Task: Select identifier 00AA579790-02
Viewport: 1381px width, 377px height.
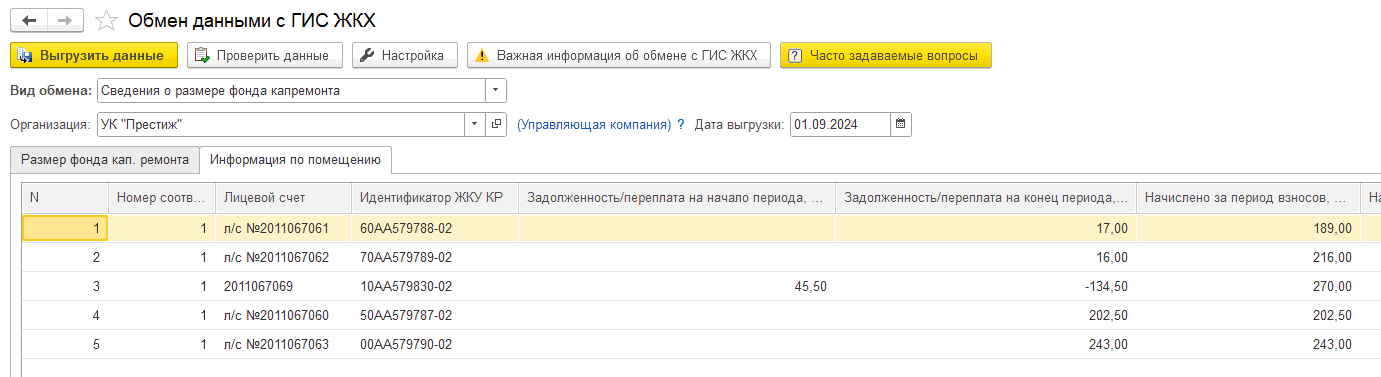Action: [x=435, y=344]
